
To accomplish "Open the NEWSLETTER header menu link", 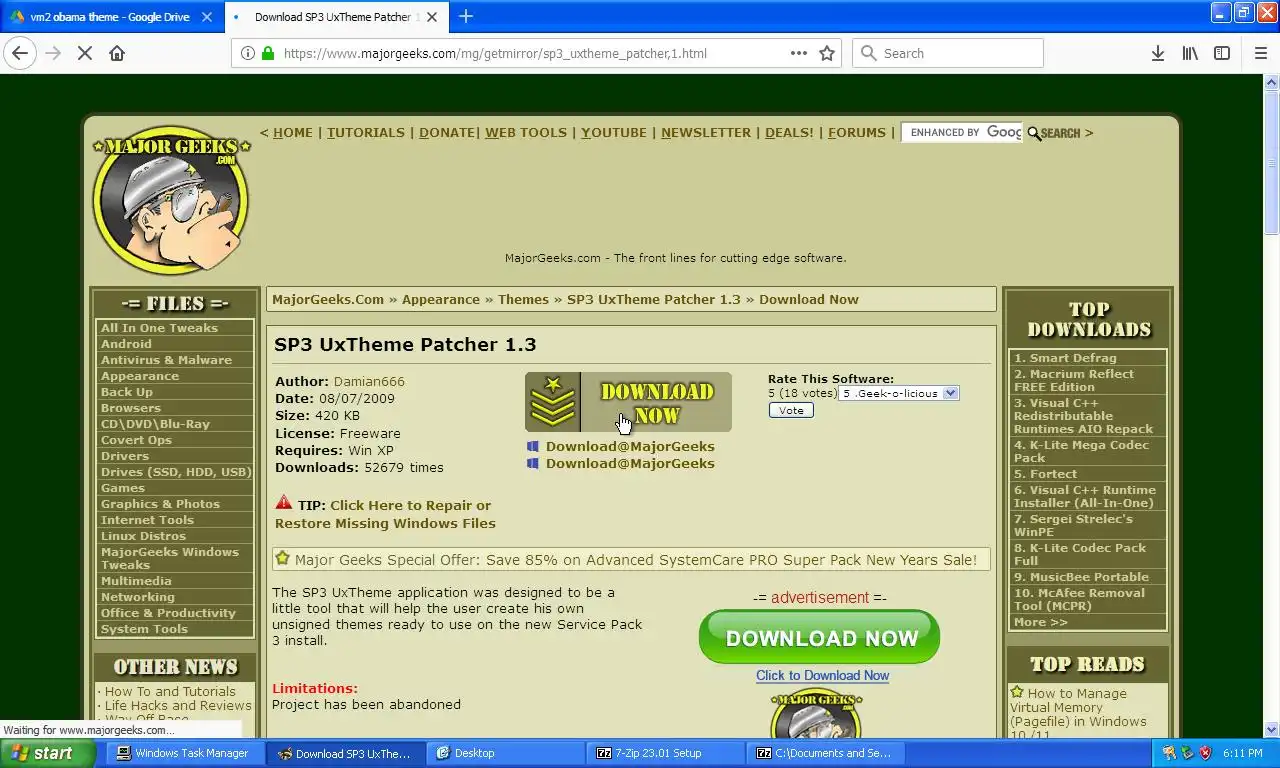I will click(x=706, y=132).
